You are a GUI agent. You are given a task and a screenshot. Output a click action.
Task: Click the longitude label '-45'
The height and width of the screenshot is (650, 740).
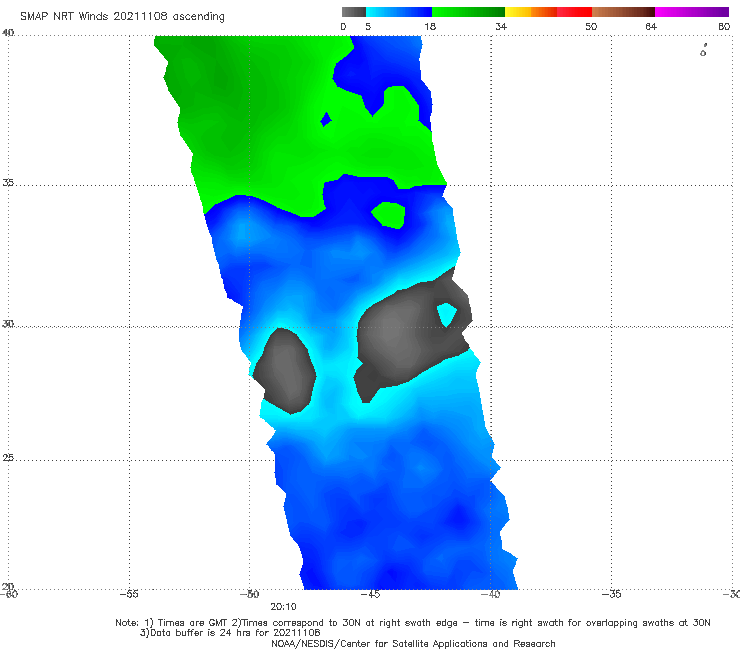click(x=370, y=594)
